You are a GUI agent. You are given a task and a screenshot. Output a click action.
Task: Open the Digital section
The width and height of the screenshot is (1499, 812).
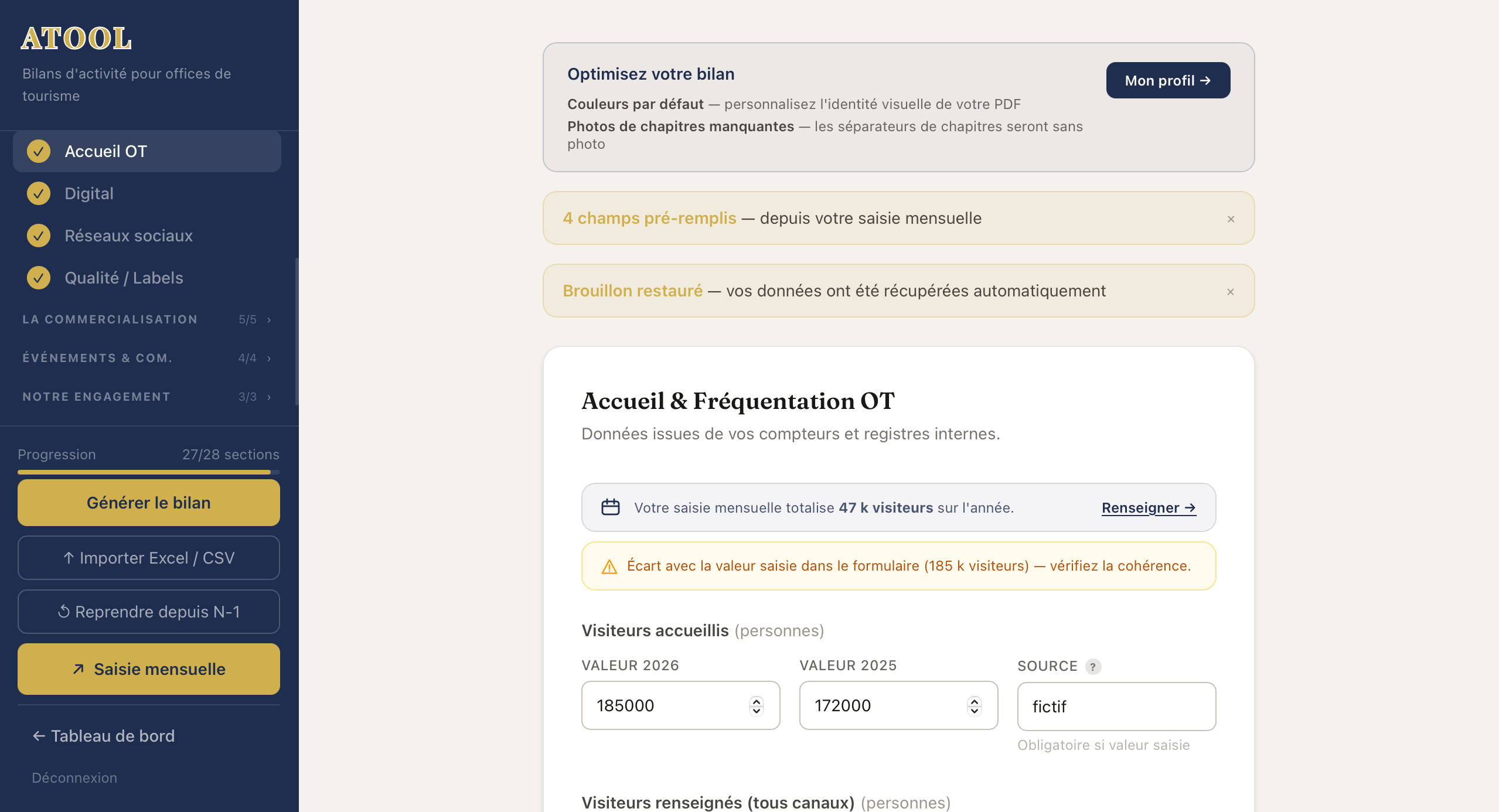coord(147,193)
